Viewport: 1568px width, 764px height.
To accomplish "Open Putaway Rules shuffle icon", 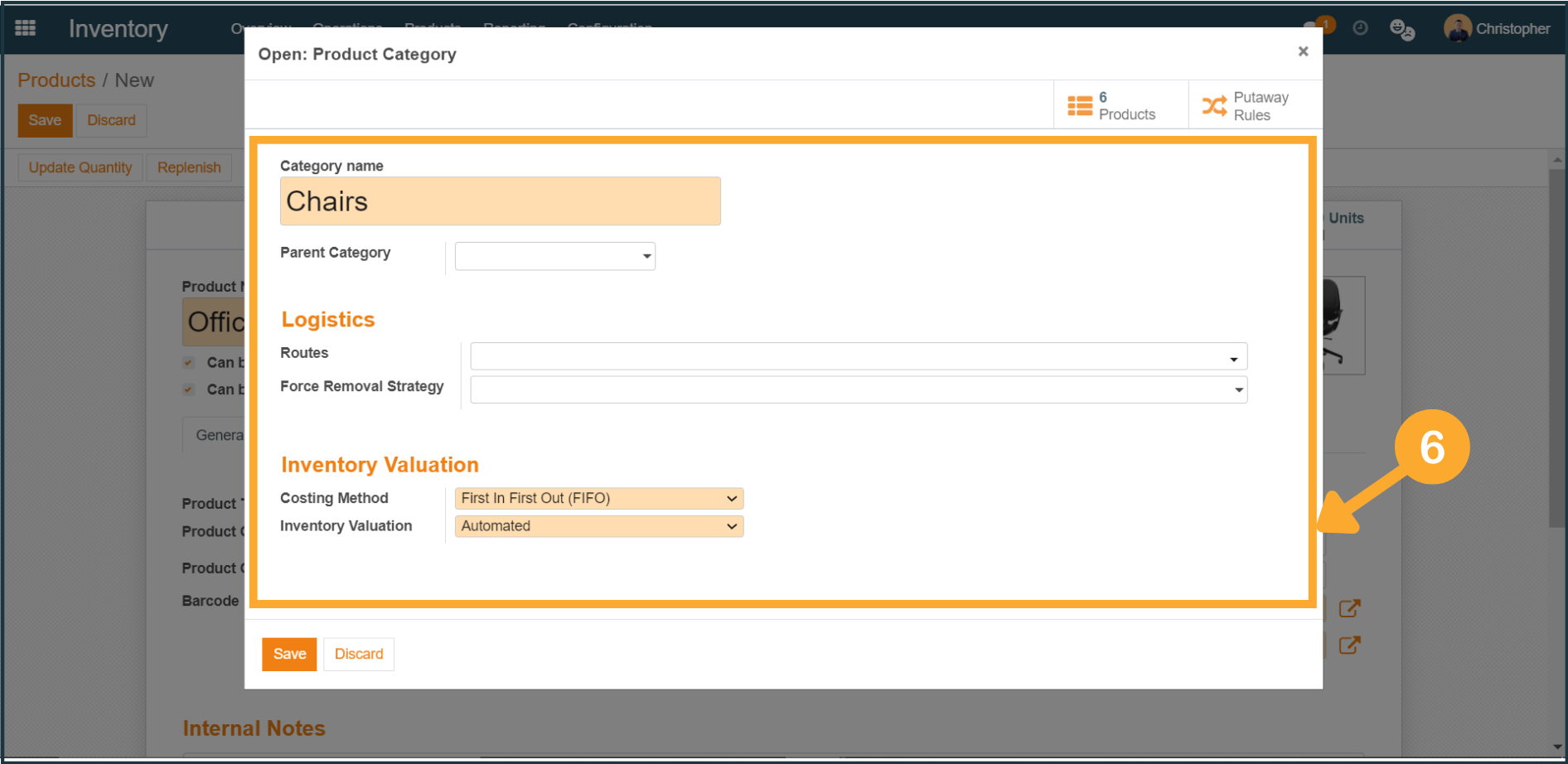I will click(x=1214, y=106).
